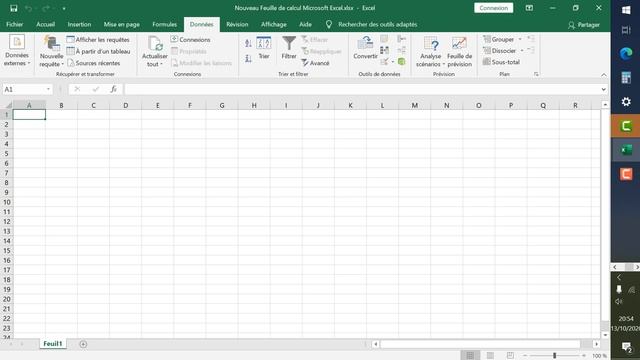The height and width of the screenshot is (360, 640).
Task: Expand the Grouper dropdown arrow
Action: click(520, 39)
